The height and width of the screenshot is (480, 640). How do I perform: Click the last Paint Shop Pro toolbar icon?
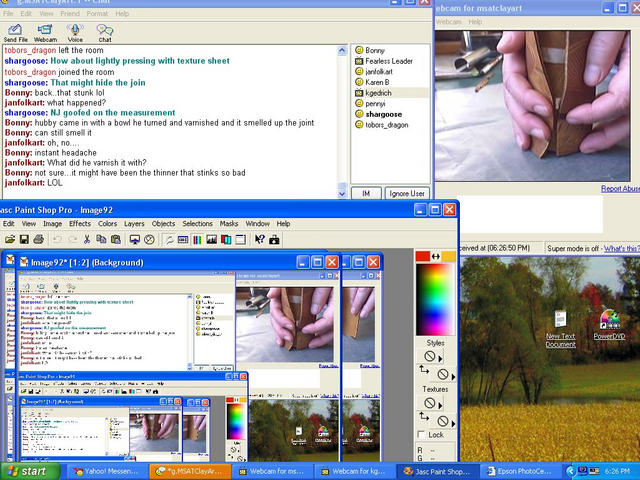click(x=274, y=240)
